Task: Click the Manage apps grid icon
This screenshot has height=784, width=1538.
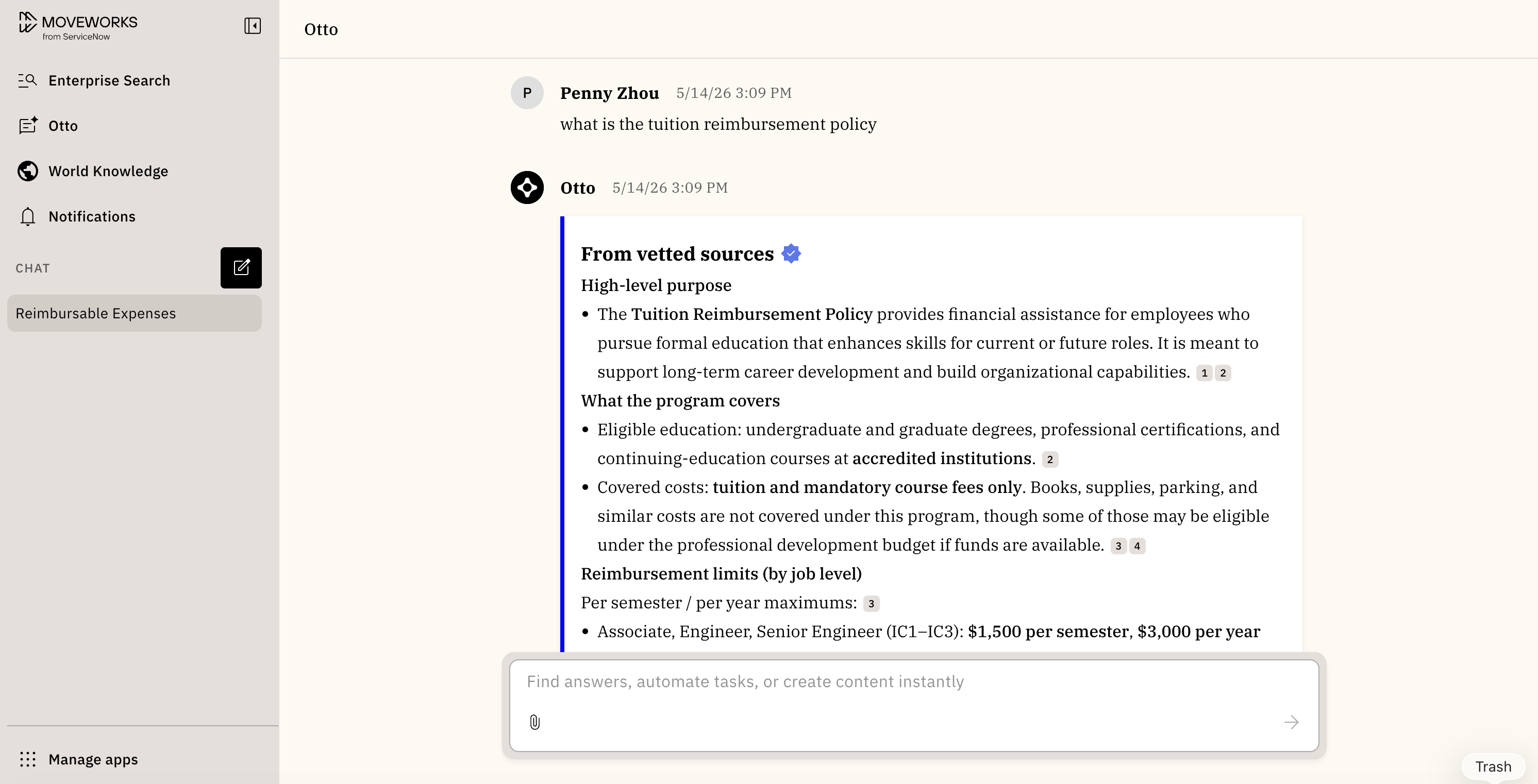Action: pos(27,759)
